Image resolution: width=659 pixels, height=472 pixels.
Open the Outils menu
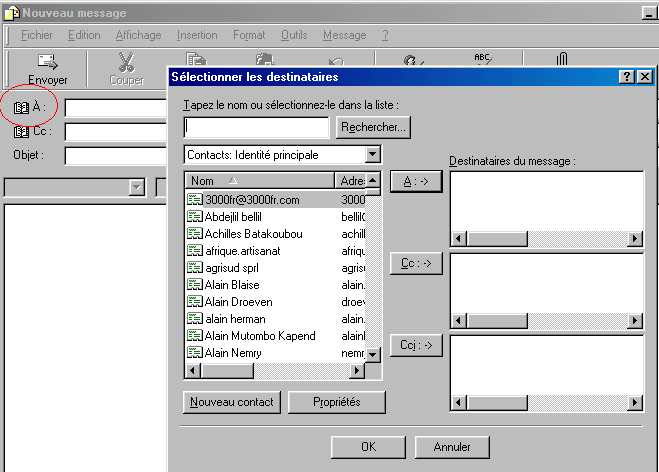(x=294, y=35)
